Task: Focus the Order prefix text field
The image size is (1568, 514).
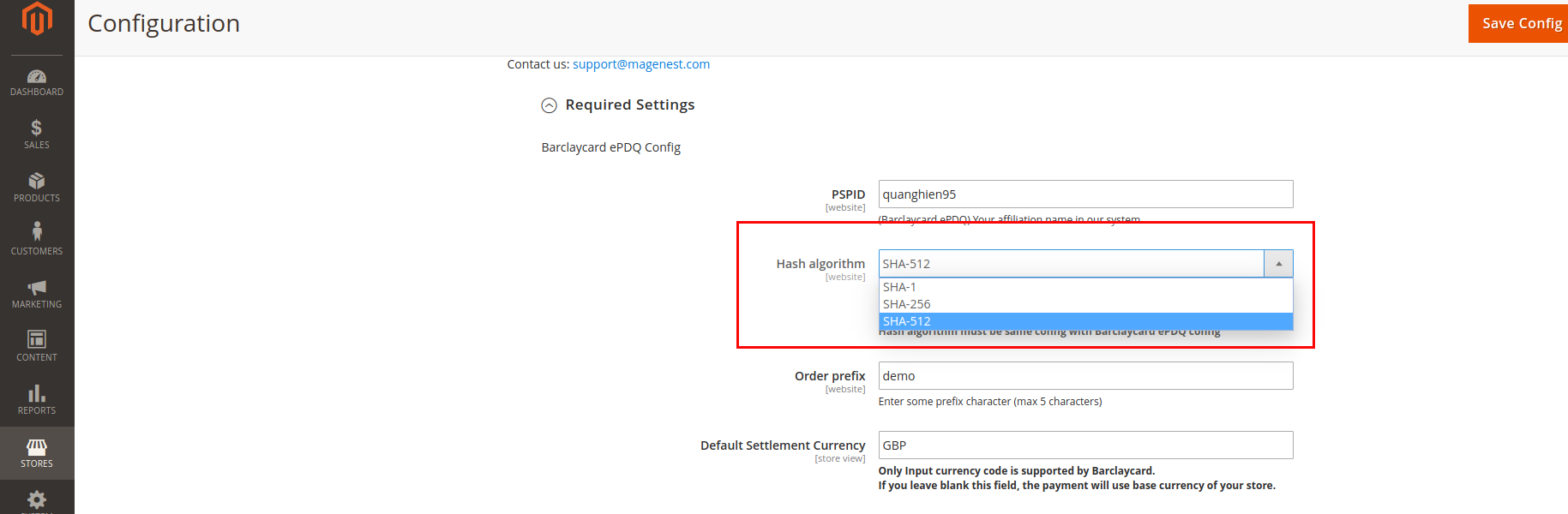Action: click(1084, 376)
